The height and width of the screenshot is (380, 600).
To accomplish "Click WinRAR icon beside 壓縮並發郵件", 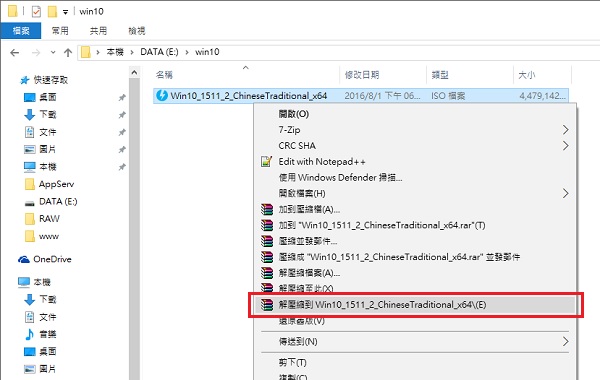I will coord(267,241).
